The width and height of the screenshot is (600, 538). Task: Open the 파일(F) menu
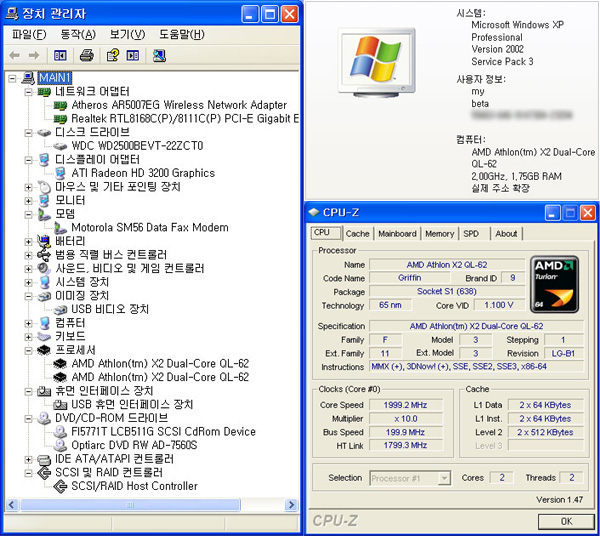tap(29, 34)
